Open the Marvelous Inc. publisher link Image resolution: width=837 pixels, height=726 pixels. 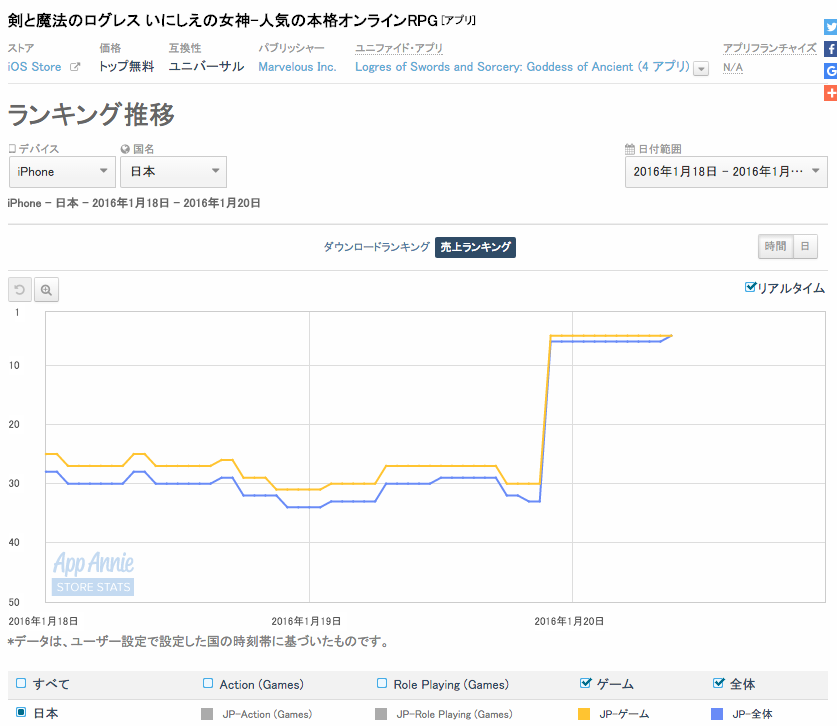(x=297, y=67)
